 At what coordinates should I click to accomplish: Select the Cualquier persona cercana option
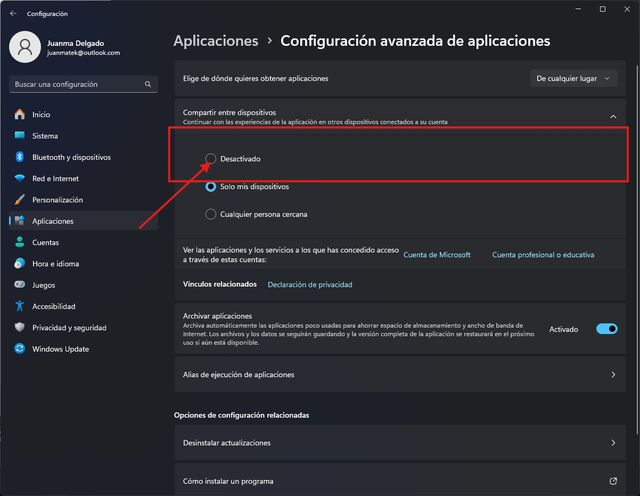point(210,214)
